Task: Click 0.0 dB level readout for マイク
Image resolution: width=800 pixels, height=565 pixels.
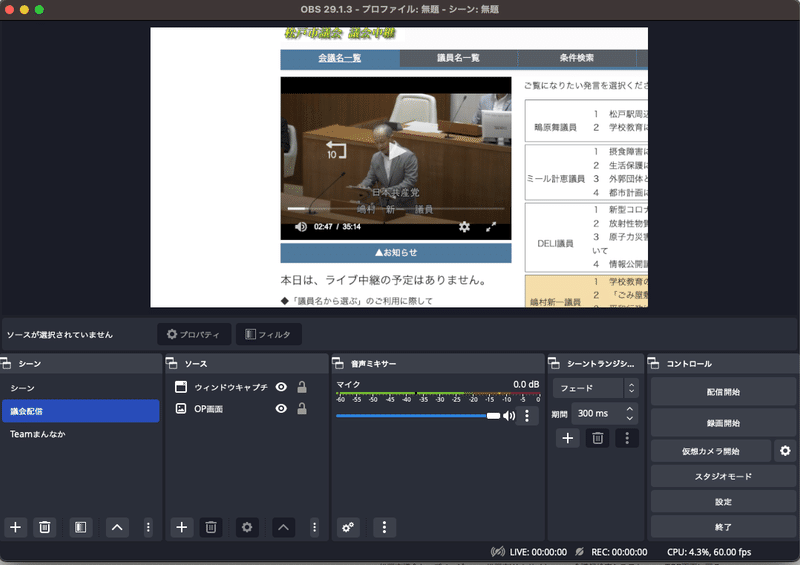Action: coord(526,384)
